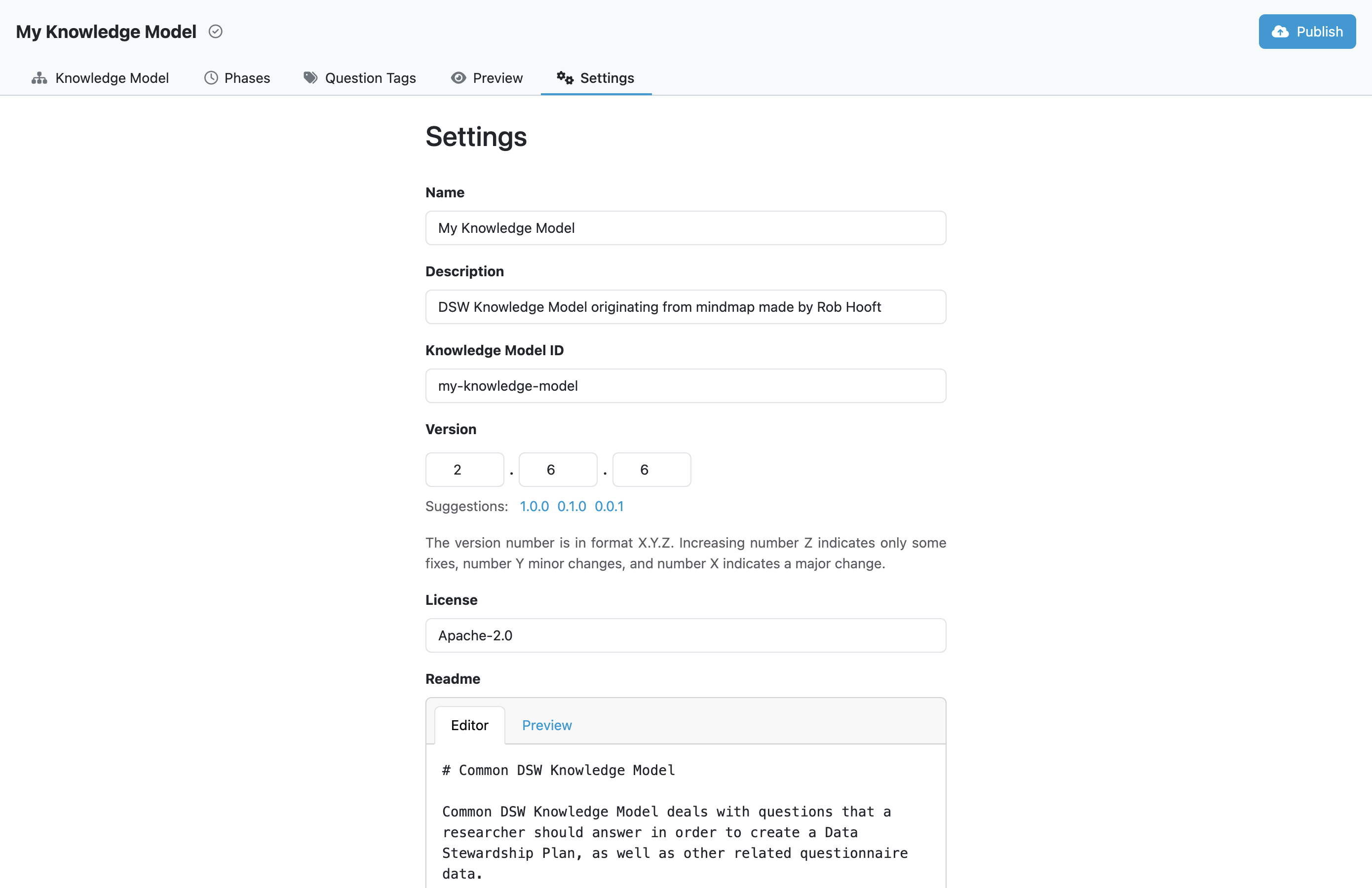Switch the readme to Preview tab
Image resolution: width=1372 pixels, height=888 pixels.
[x=546, y=725]
